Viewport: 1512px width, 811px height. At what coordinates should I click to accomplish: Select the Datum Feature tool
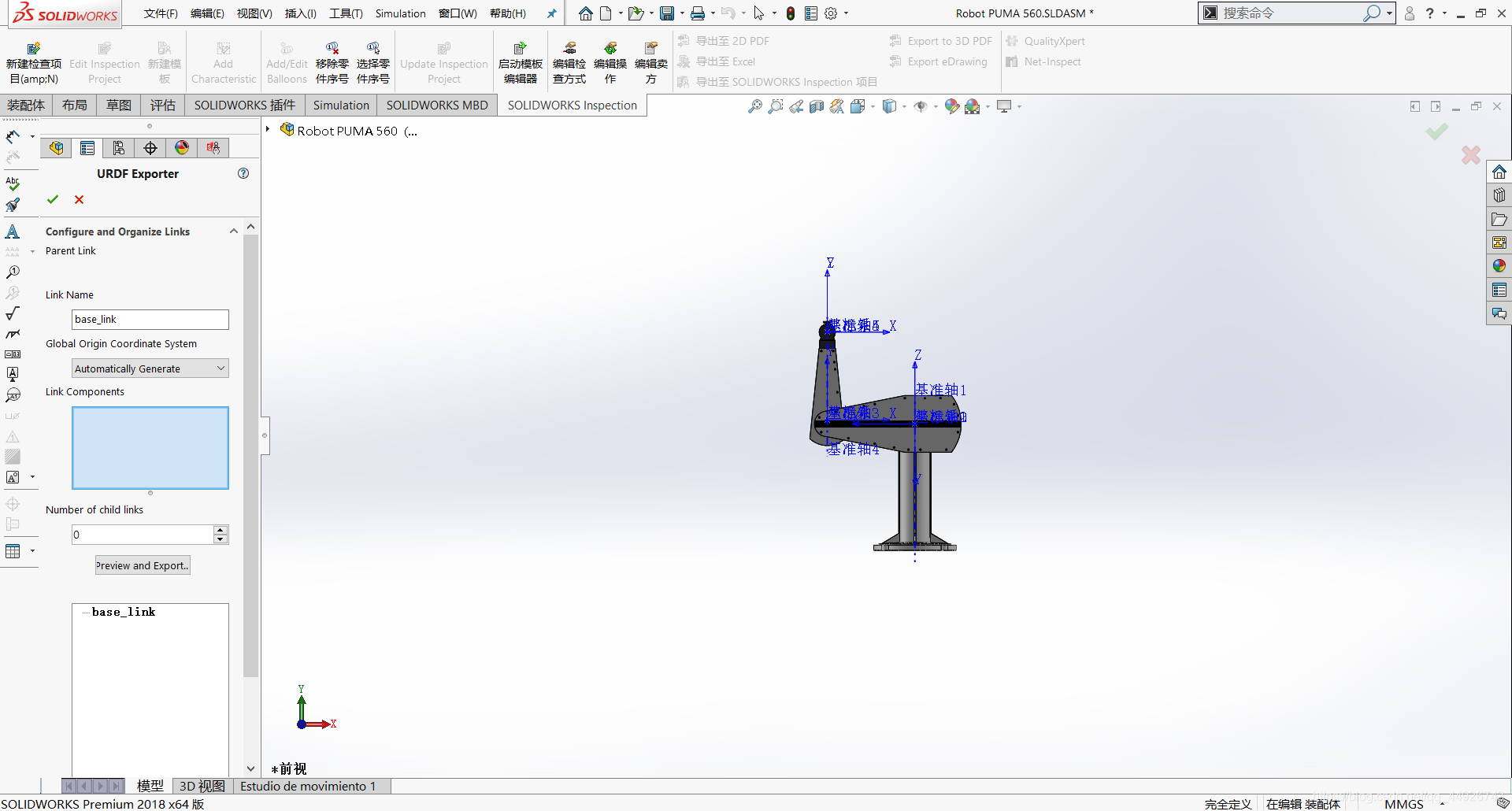click(13, 375)
